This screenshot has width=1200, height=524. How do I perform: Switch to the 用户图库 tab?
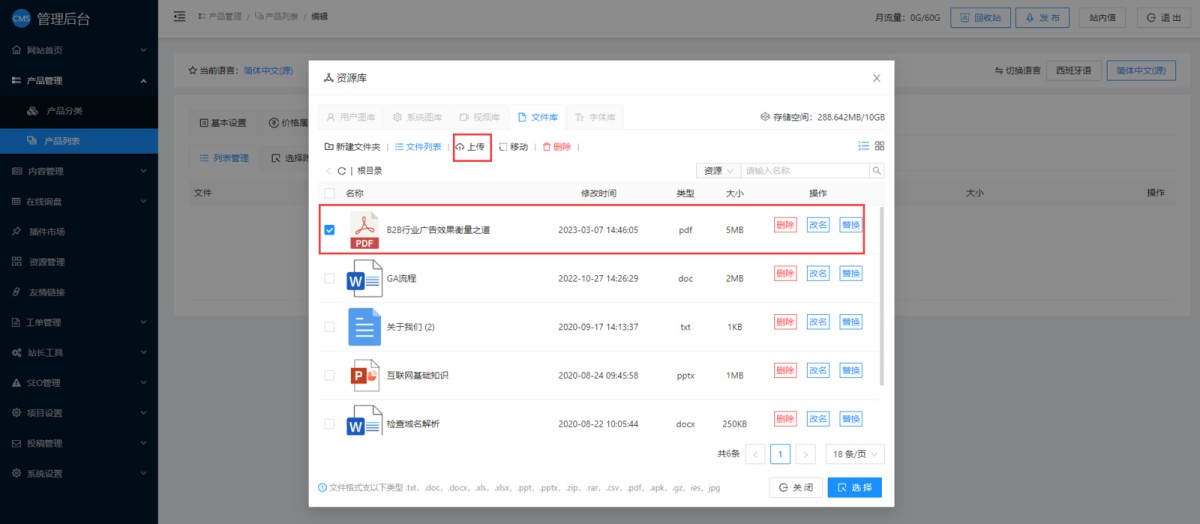click(x=351, y=117)
